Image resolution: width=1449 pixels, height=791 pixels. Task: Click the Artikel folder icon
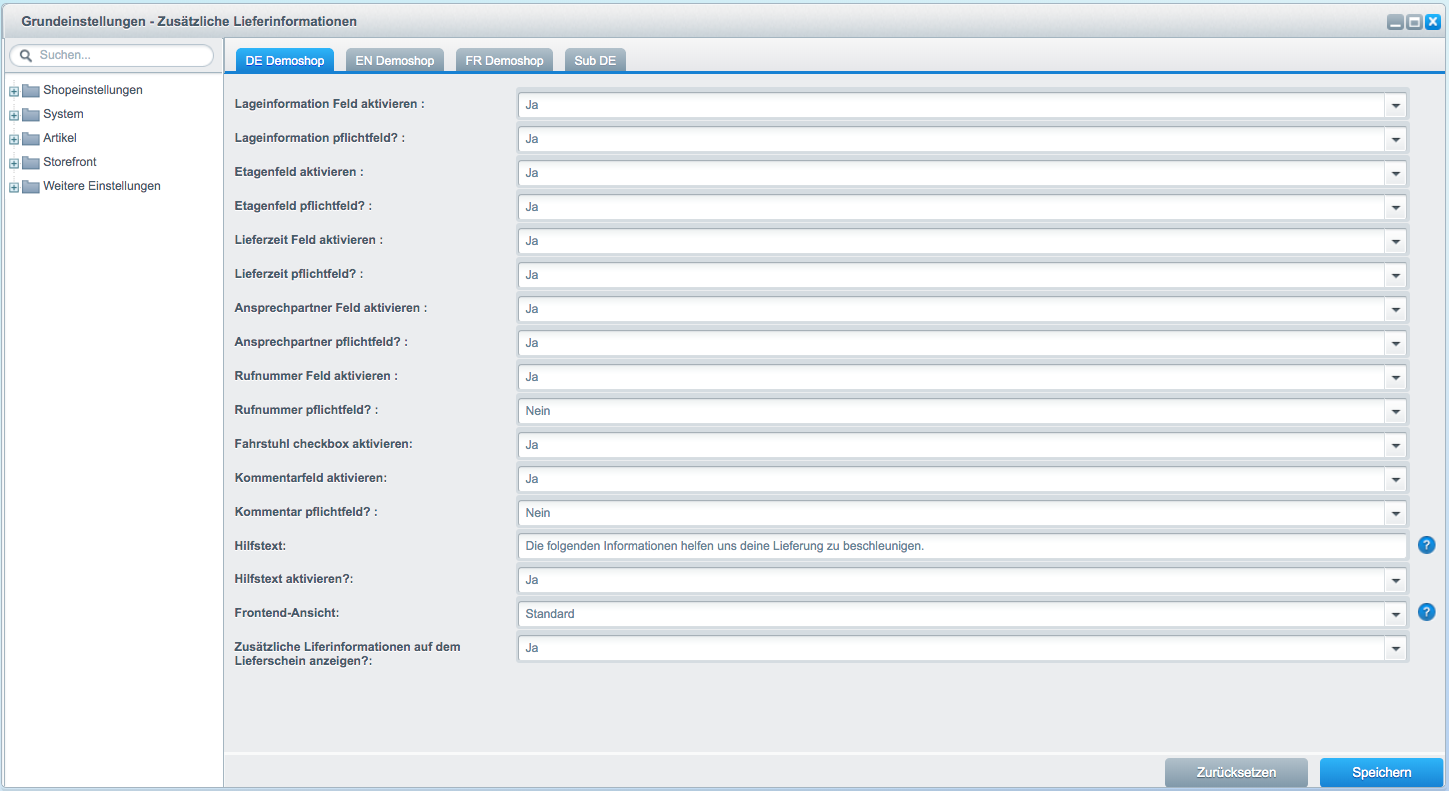click(x=30, y=138)
